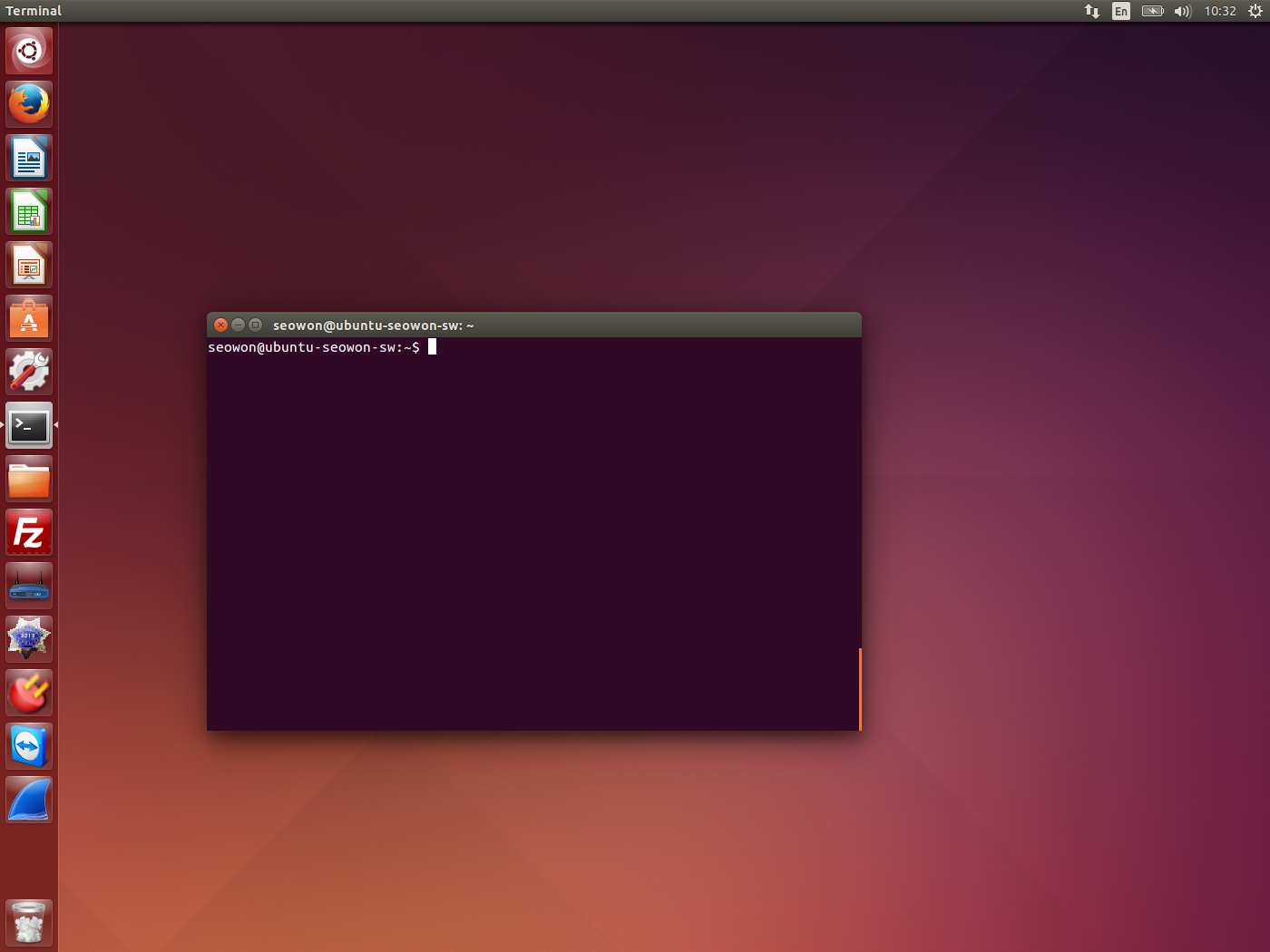Minimize the Terminal window
1270x952 pixels.
coord(238,325)
